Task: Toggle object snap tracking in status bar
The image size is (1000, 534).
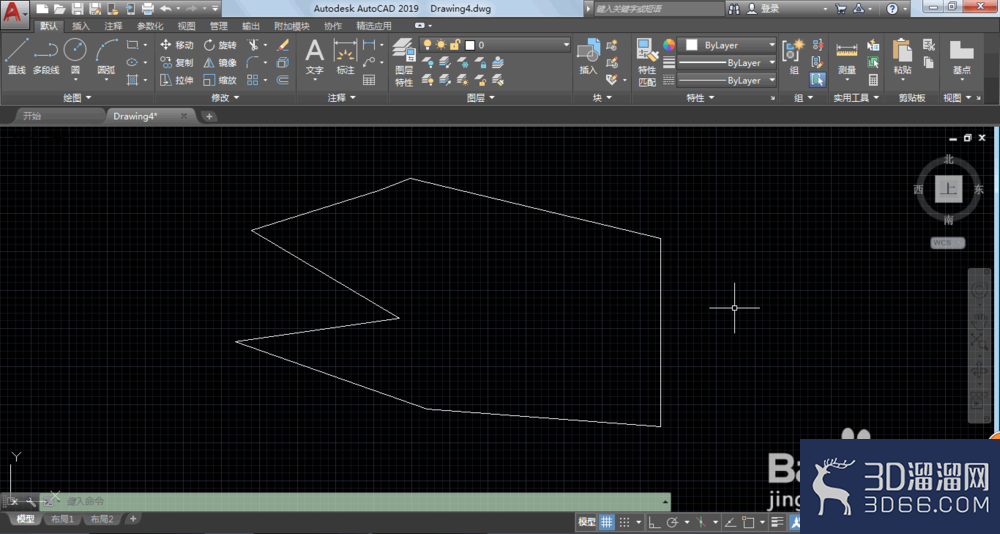Action: pyautogui.click(x=730, y=522)
